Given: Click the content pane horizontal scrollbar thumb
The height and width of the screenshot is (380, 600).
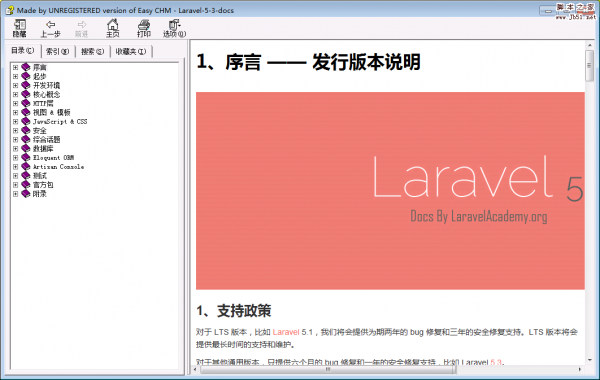Looking at the screenshot, I should coord(328,369).
